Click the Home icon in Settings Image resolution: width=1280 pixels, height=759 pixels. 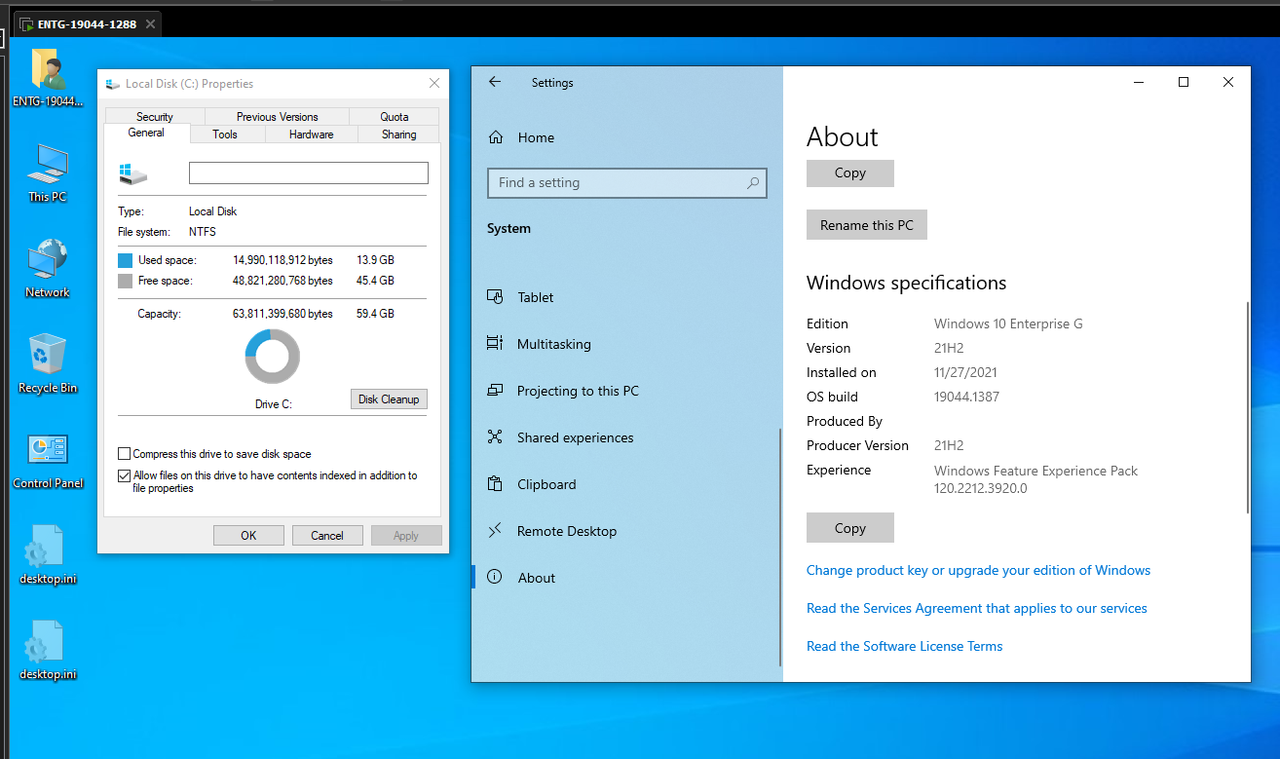point(494,137)
